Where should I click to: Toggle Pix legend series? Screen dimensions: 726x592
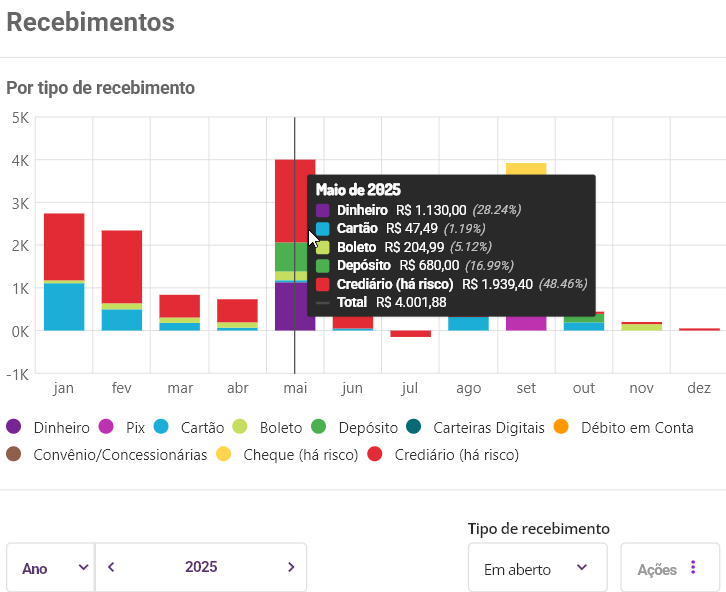[125, 427]
